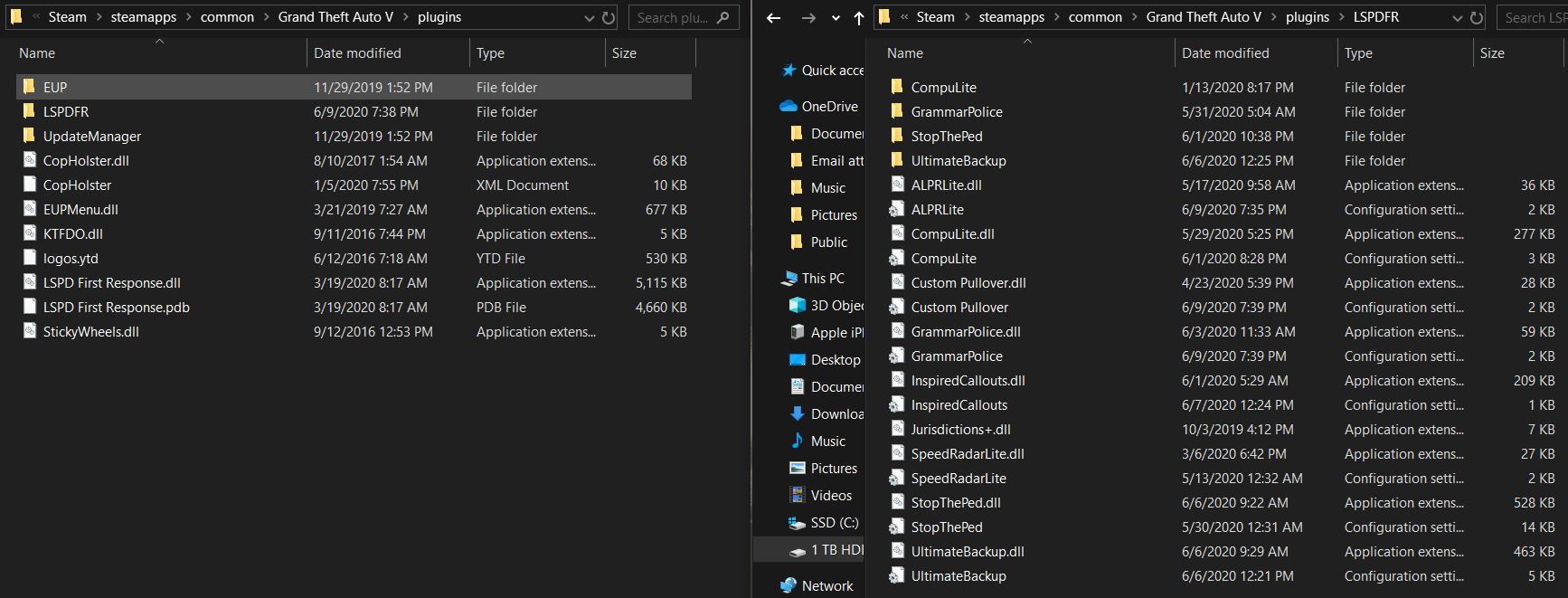Expand breadcrumb chevron after common in left window
This screenshot has width=1568, height=598.
tap(267, 17)
